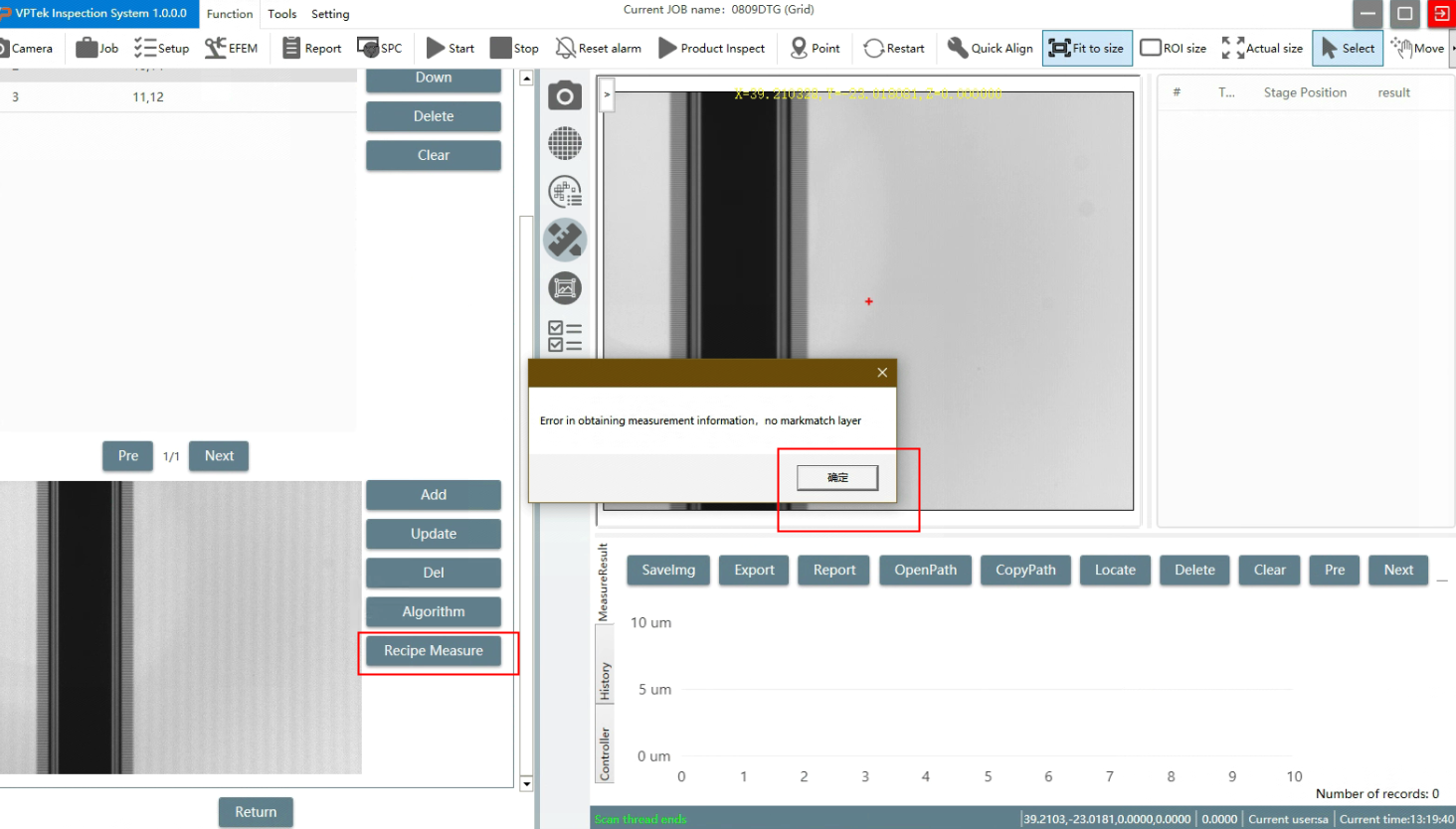The image size is (1456, 829).
Task: Select the wafer grid map icon
Action: pos(565,143)
